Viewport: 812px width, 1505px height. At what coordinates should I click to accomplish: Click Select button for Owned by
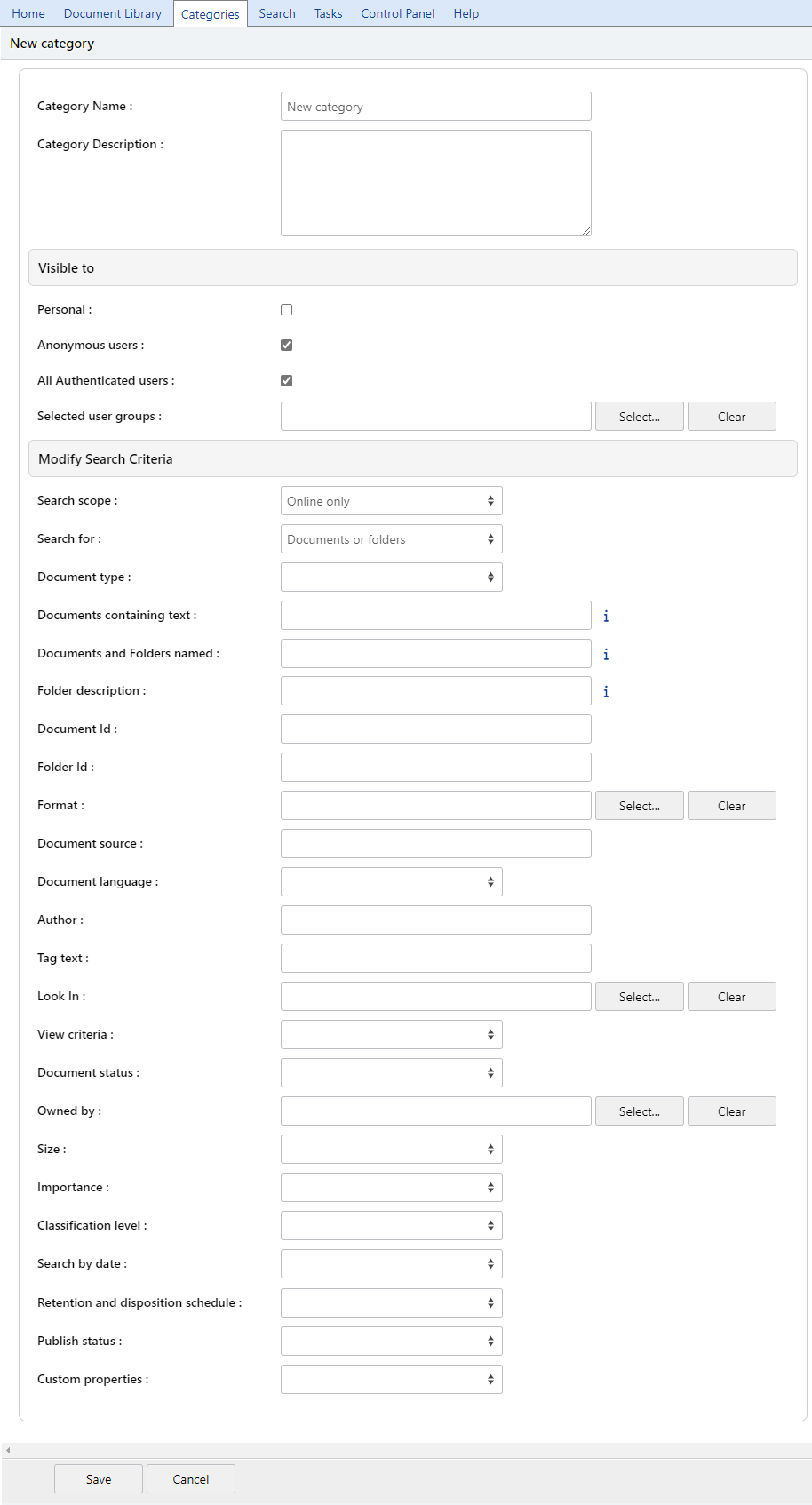(x=640, y=1111)
